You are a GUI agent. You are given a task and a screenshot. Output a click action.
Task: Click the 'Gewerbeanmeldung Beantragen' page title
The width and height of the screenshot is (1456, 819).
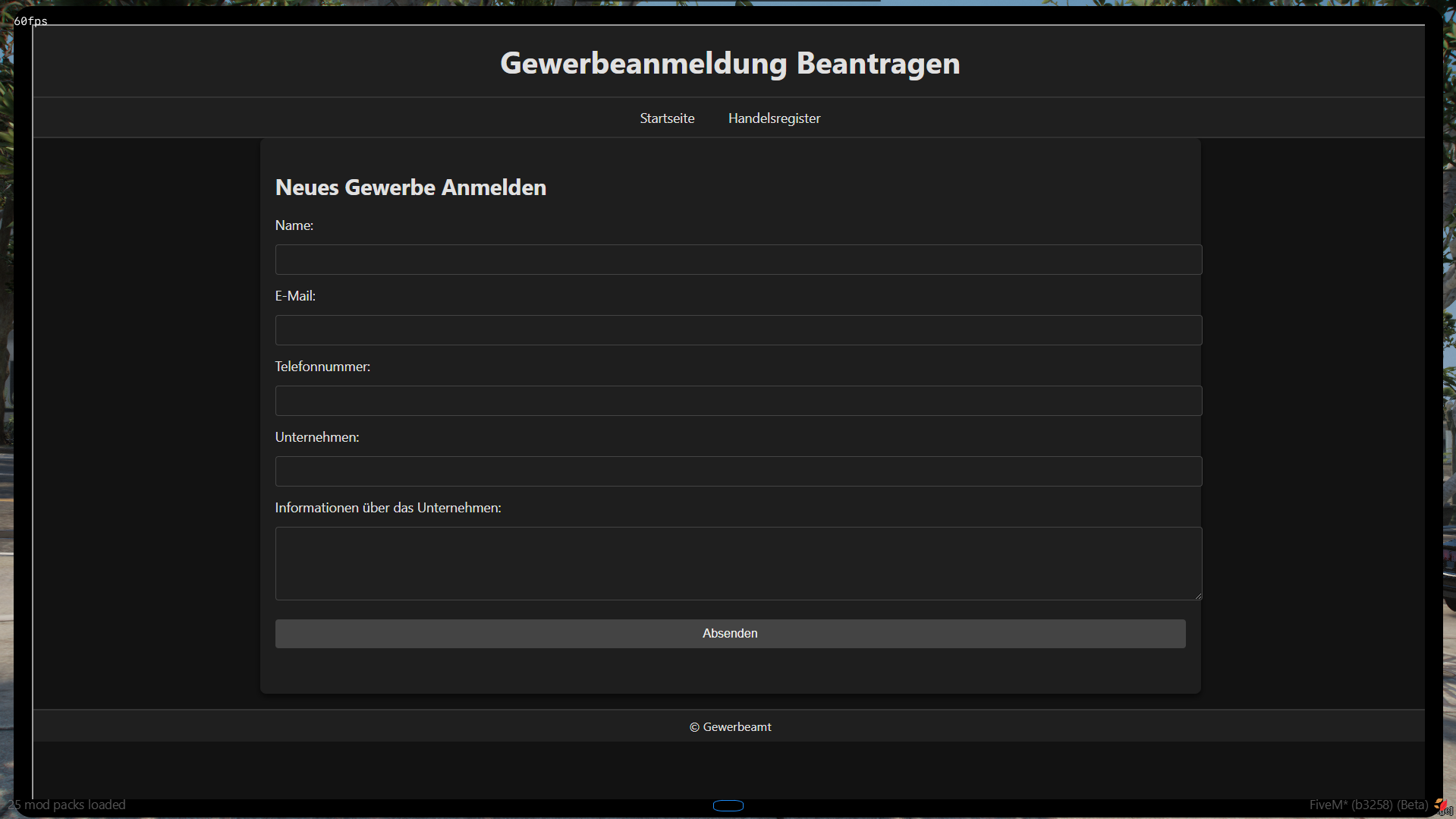[730, 63]
